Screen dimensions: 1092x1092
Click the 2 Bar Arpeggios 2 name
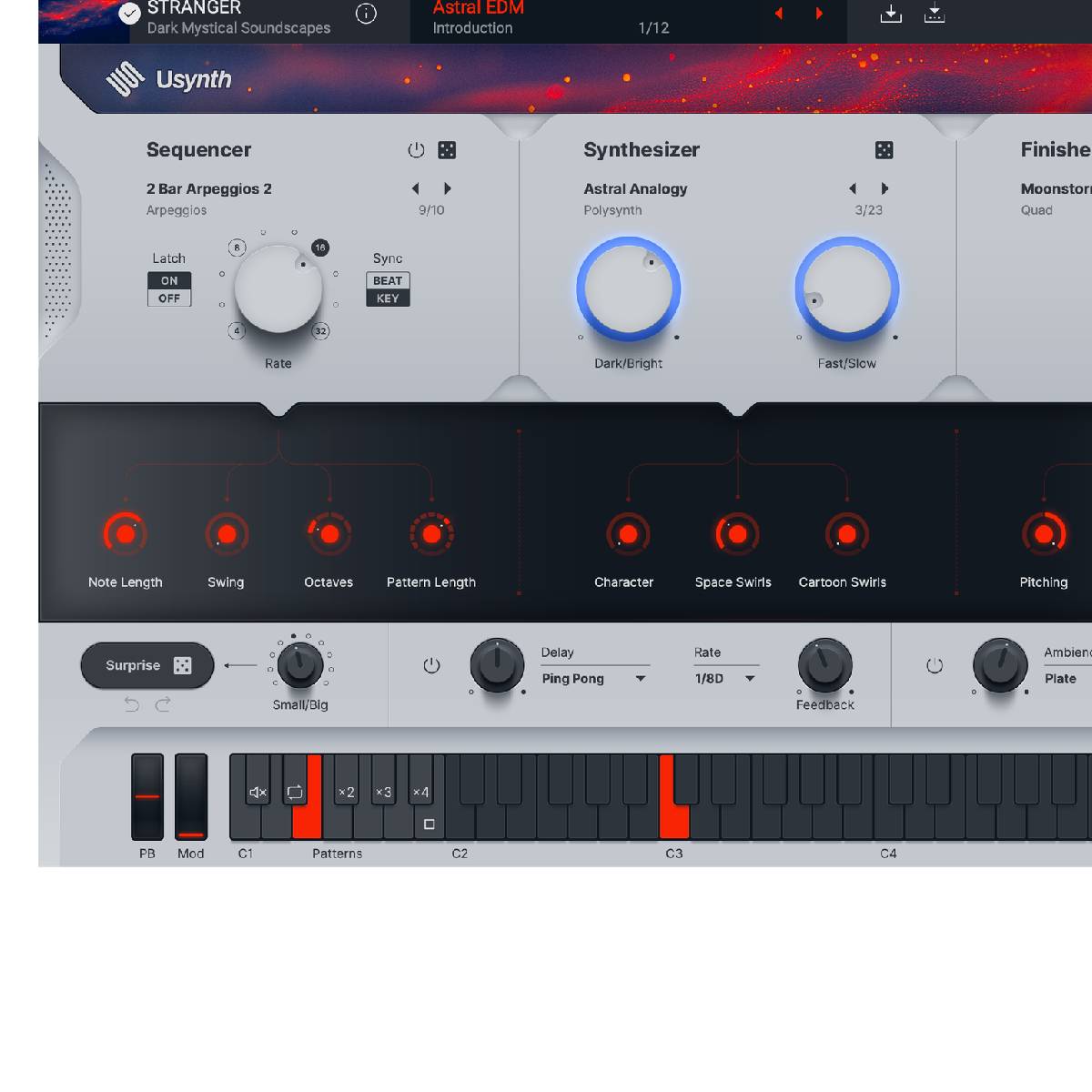pyautogui.click(x=209, y=189)
